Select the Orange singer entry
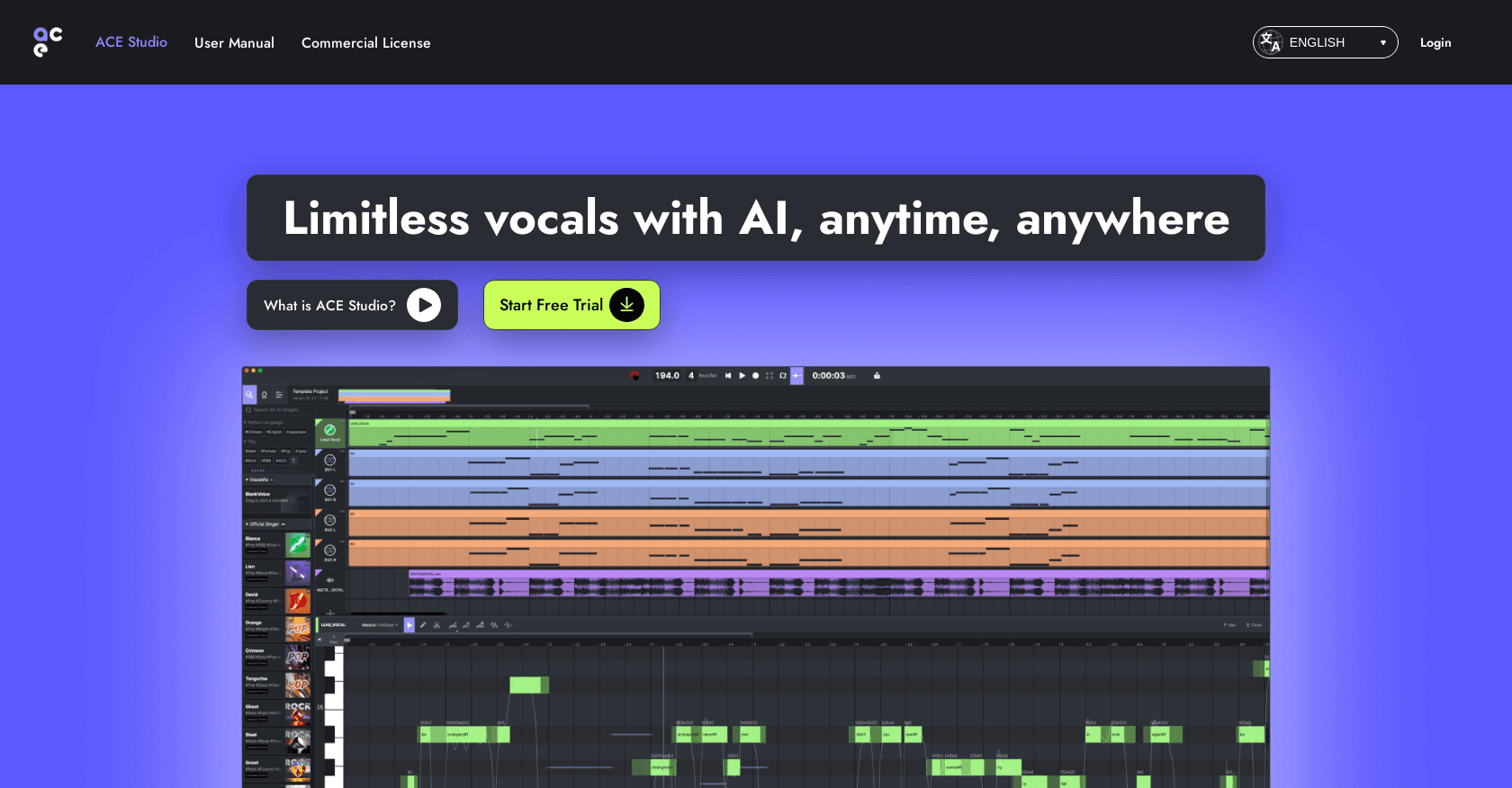Viewport: 1512px width, 788px height. tap(277, 629)
